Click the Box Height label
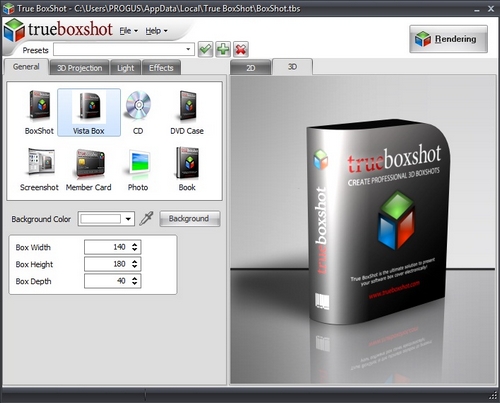Screen dimensions: 500x403 34,264
